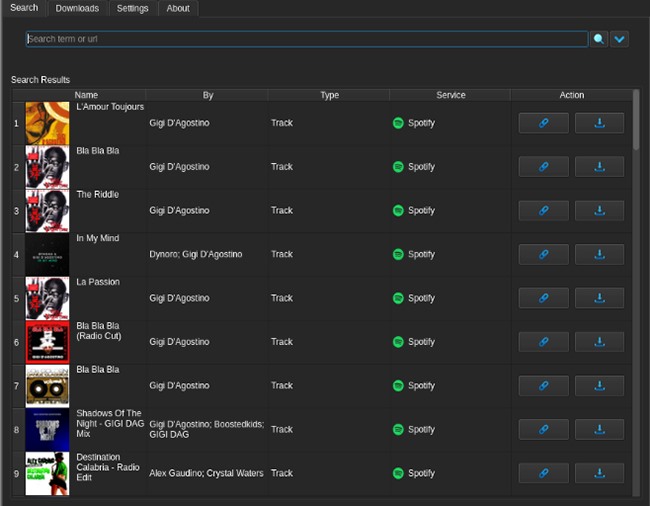Viewport: 650px width, 506px height.
Task: Copy link for La Passion
Action: (x=543, y=298)
